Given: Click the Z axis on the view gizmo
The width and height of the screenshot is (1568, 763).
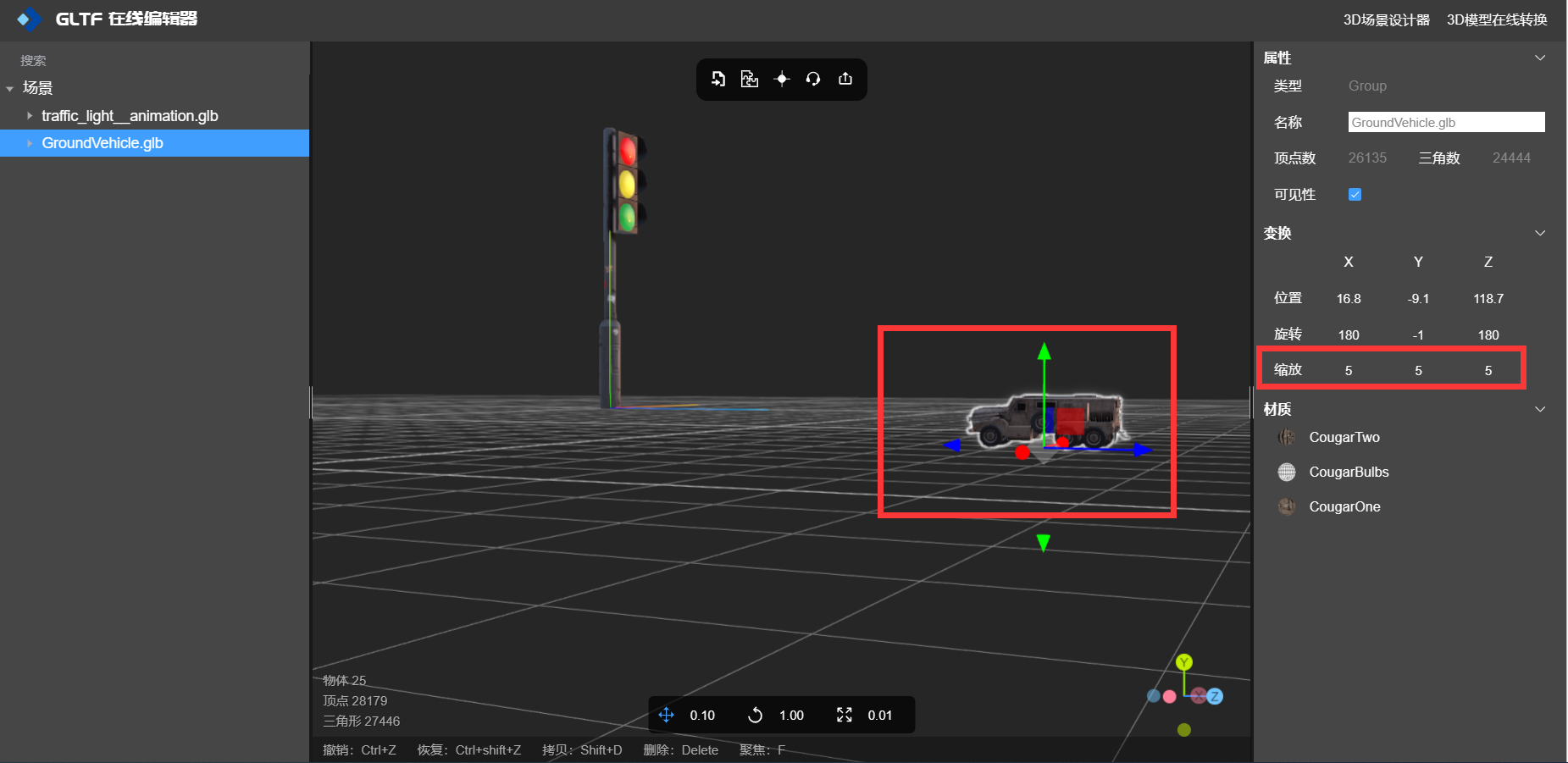Looking at the screenshot, I should (1215, 696).
